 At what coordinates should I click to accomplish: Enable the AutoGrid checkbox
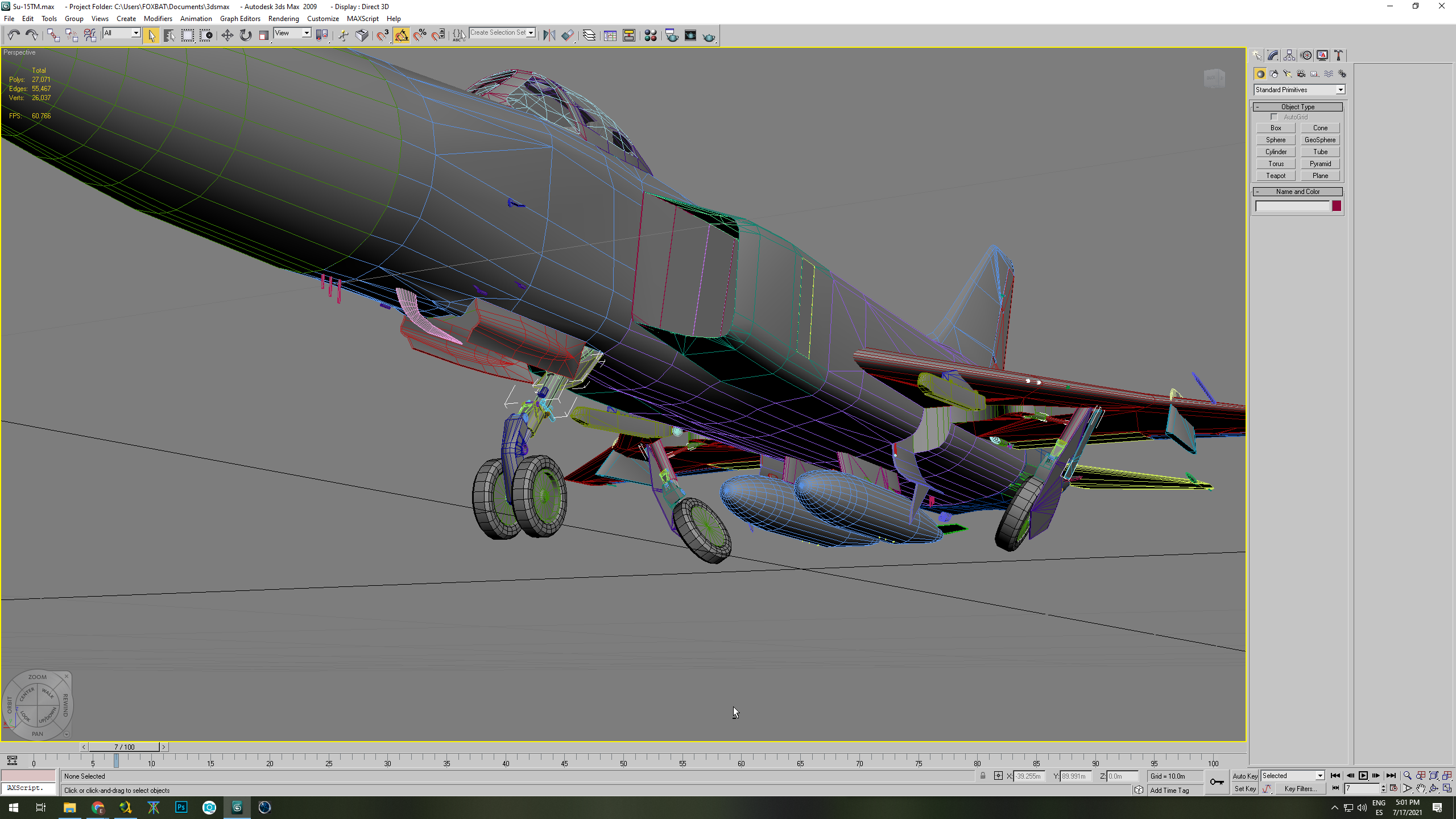[x=1274, y=117]
